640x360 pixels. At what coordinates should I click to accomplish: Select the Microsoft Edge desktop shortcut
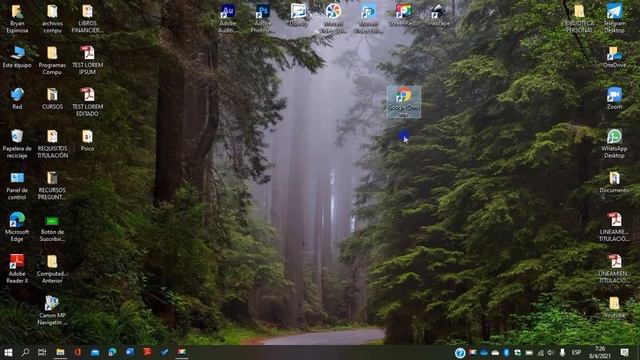(17, 227)
